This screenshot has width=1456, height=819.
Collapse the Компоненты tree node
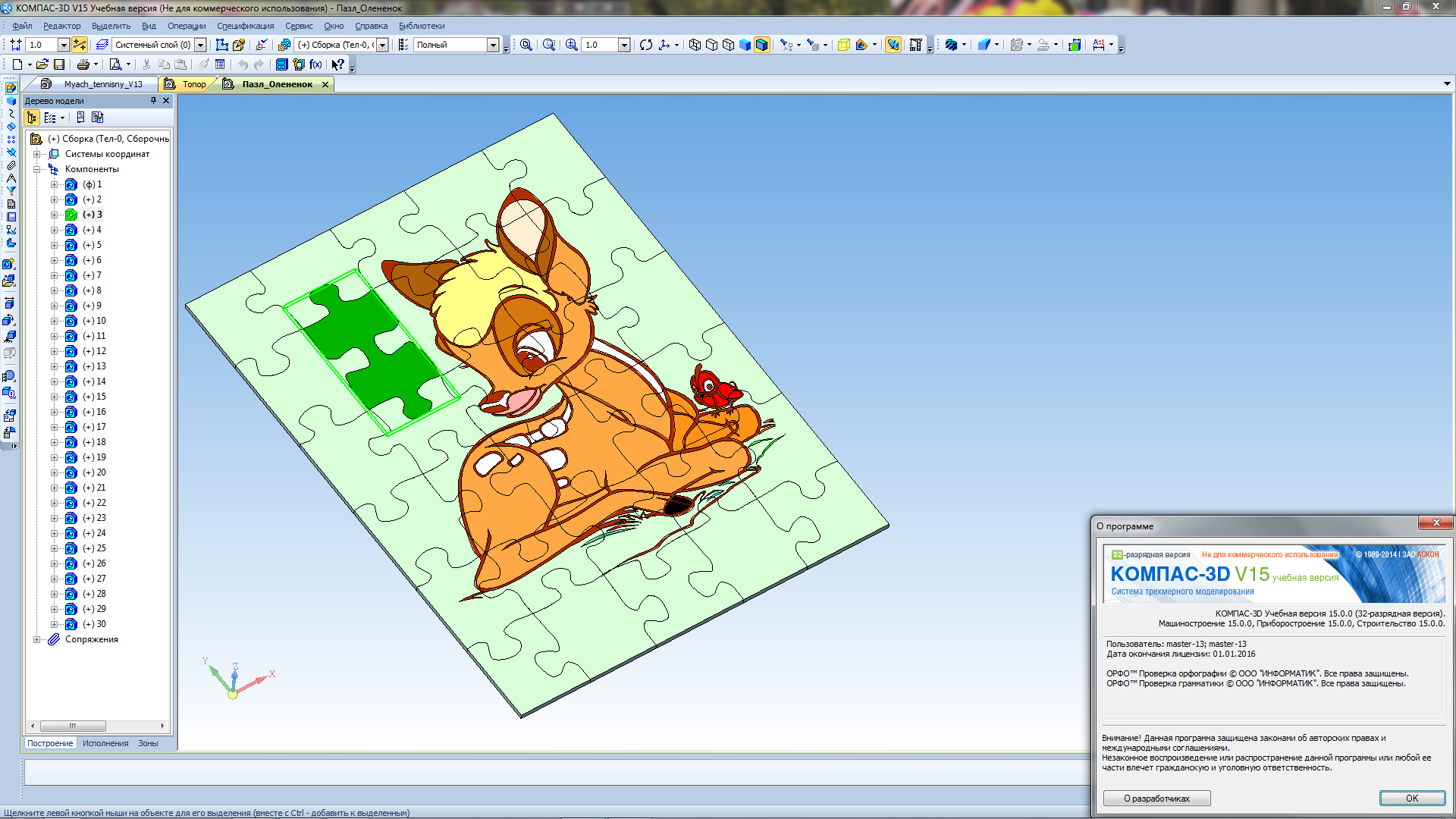click(36, 169)
